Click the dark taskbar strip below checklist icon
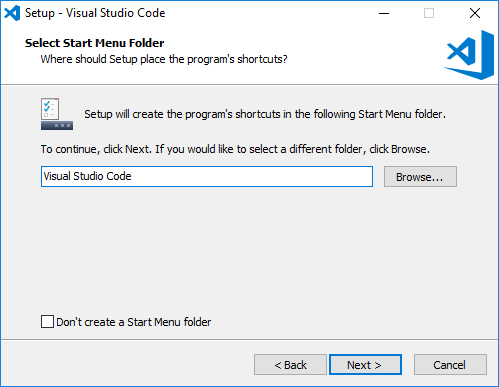Image resolution: width=499 pixels, height=387 pixels. point(57,126)
